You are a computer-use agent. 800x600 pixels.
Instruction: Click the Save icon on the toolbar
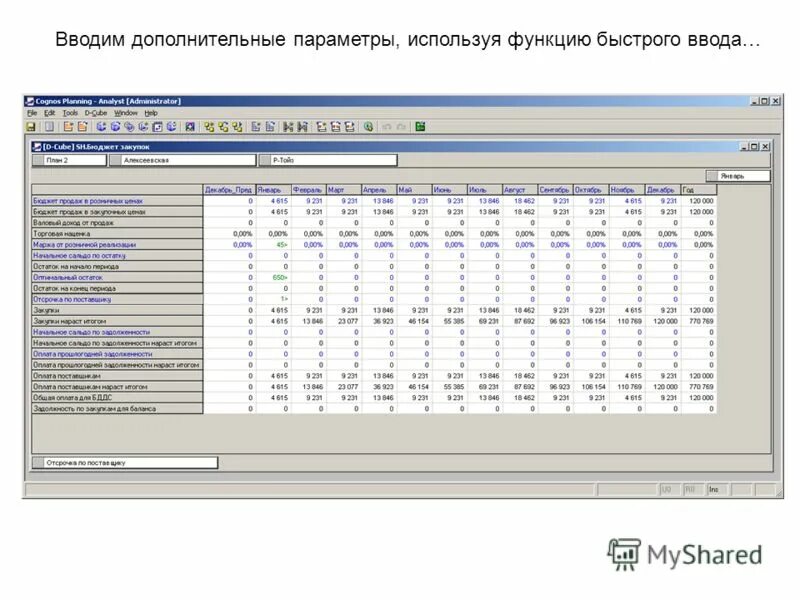tap(31, 125)
